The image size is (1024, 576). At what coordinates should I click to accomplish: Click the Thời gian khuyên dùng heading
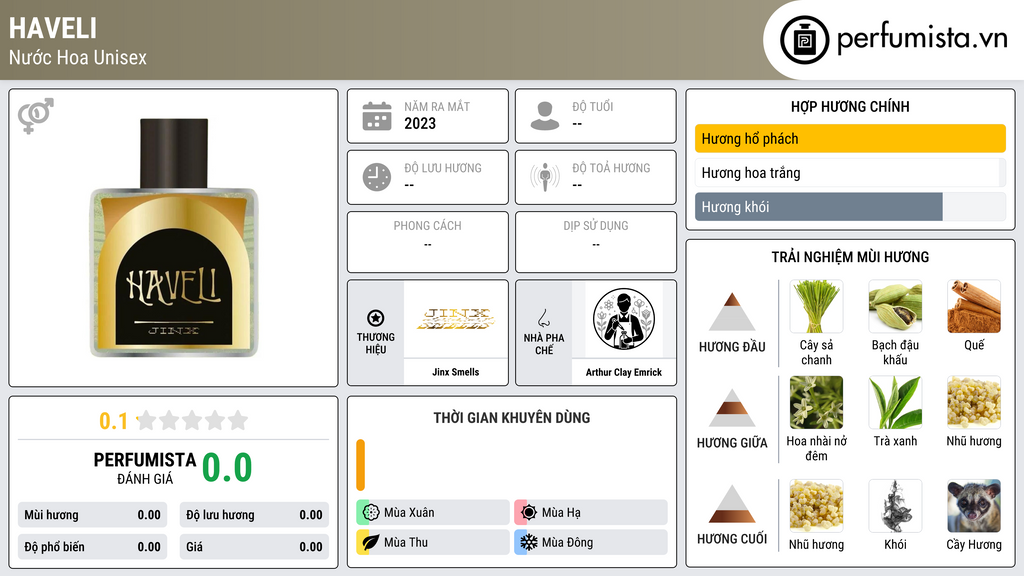click(x=511, y=417)
